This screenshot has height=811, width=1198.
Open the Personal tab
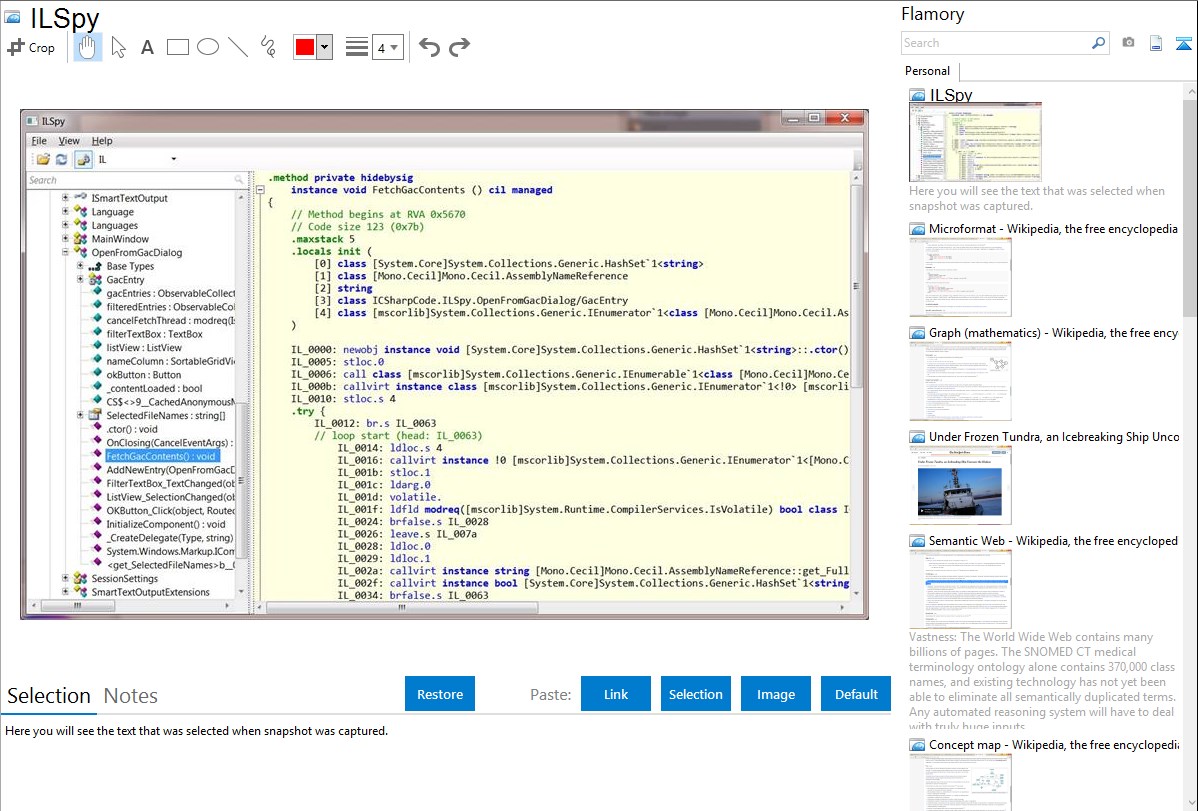coord(927,71)
